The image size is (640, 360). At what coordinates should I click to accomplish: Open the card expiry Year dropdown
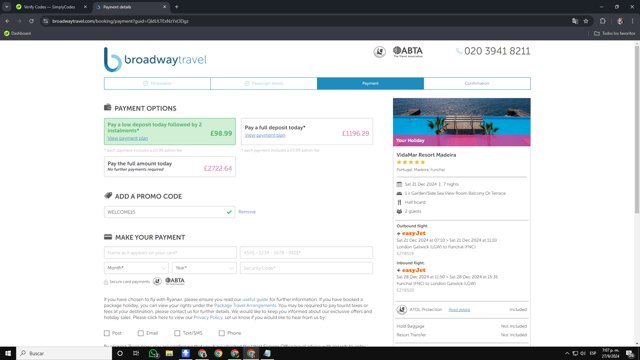coord(204,268)
